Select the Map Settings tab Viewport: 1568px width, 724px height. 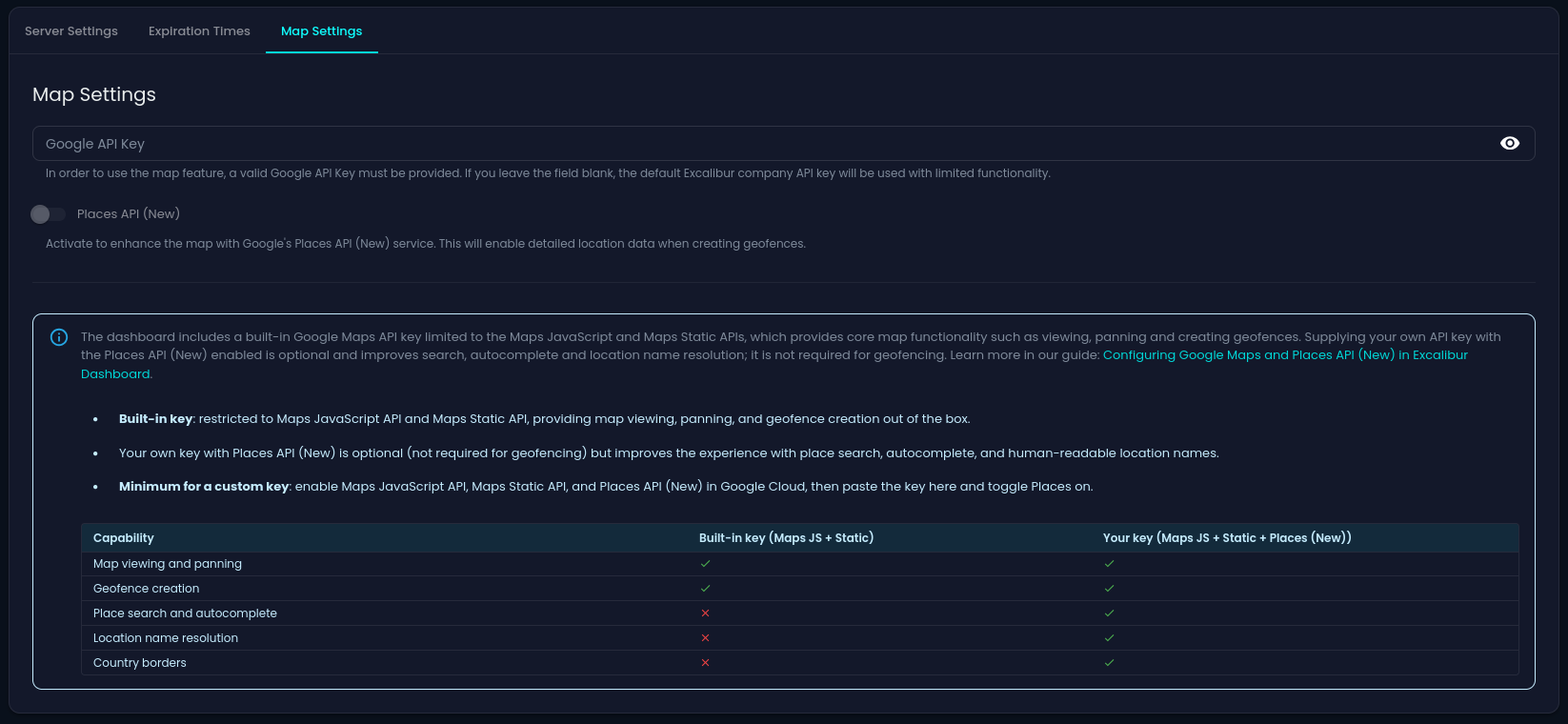pos(322,31)
